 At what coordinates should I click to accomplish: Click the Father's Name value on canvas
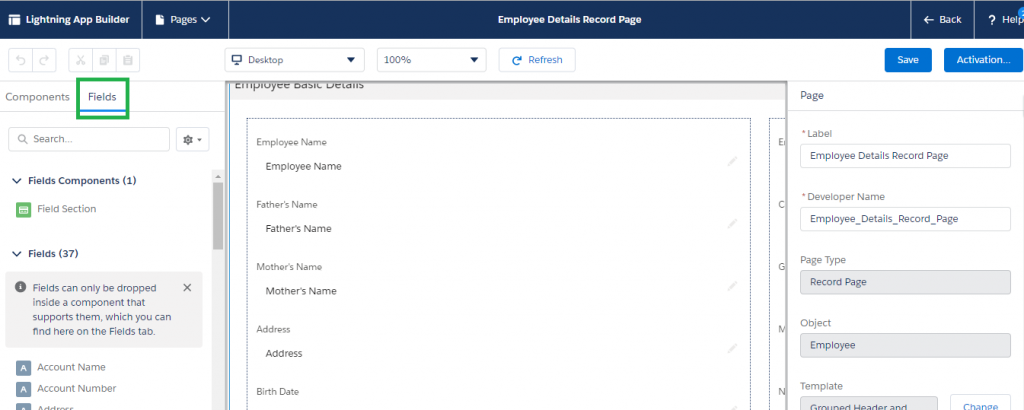[x=298, y=229]
